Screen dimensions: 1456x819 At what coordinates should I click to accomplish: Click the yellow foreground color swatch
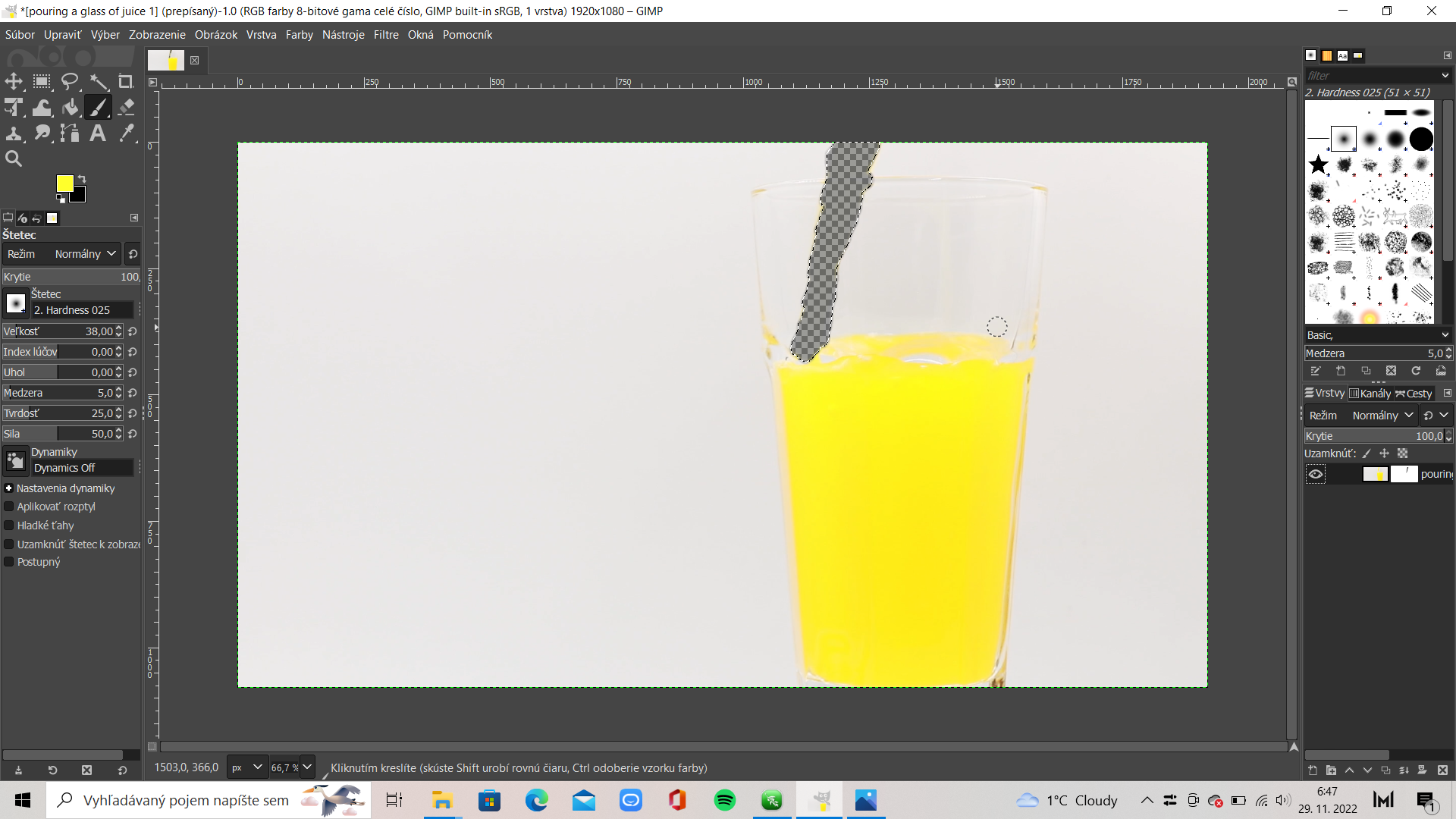pyautogui.click(x=64, y=183)
